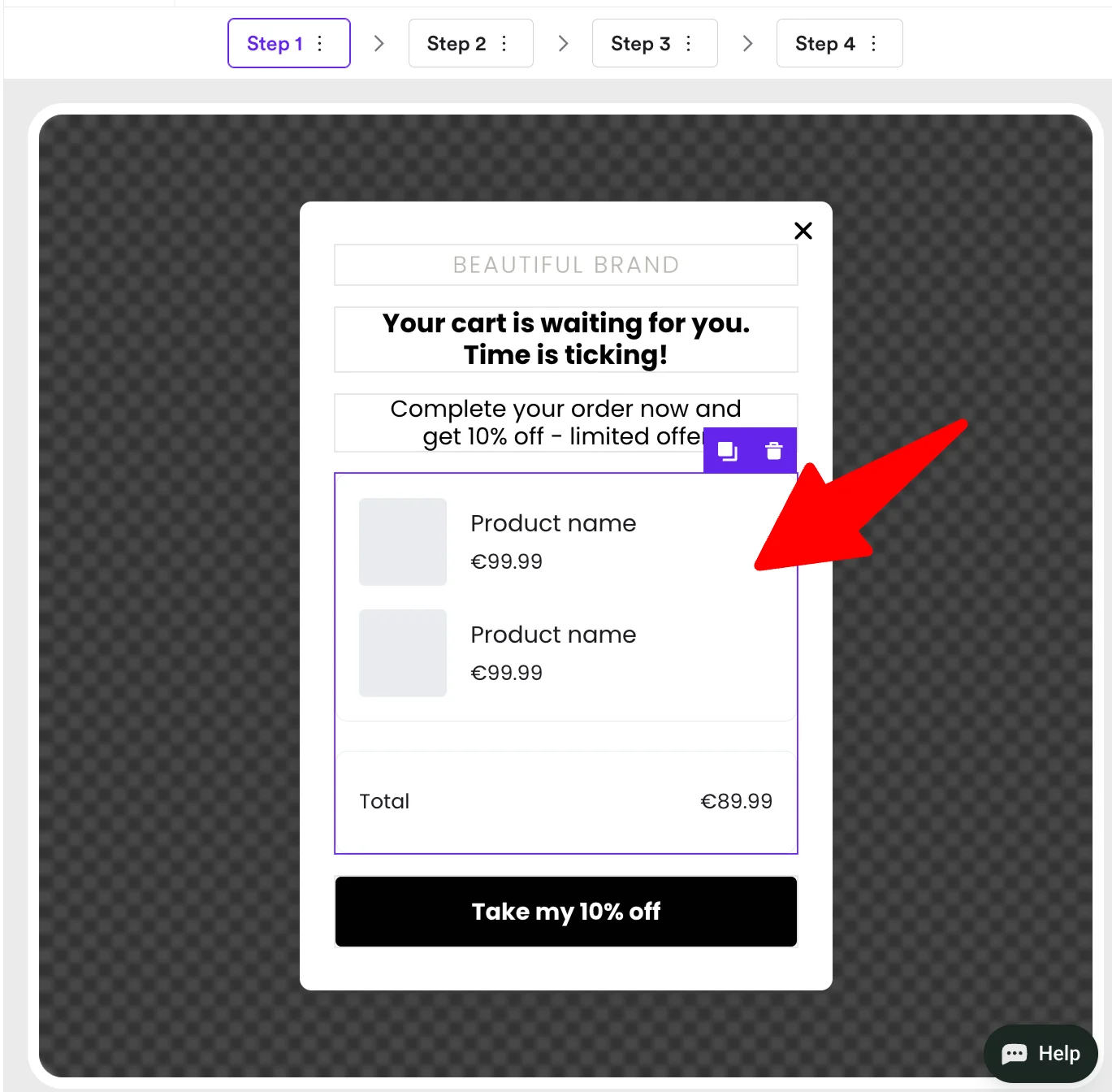
Task: Select the cart waiting headline text
Action: click(565, 340)
